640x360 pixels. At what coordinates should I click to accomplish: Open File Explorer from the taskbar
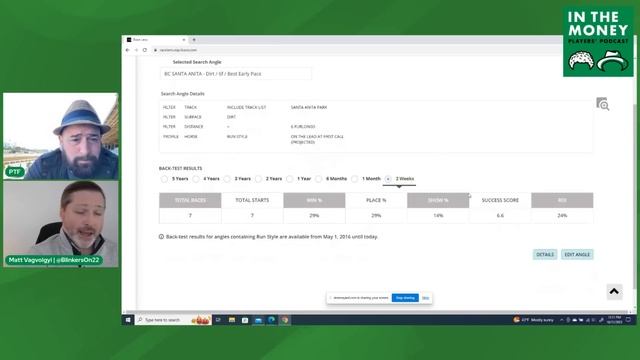(232, 320)
